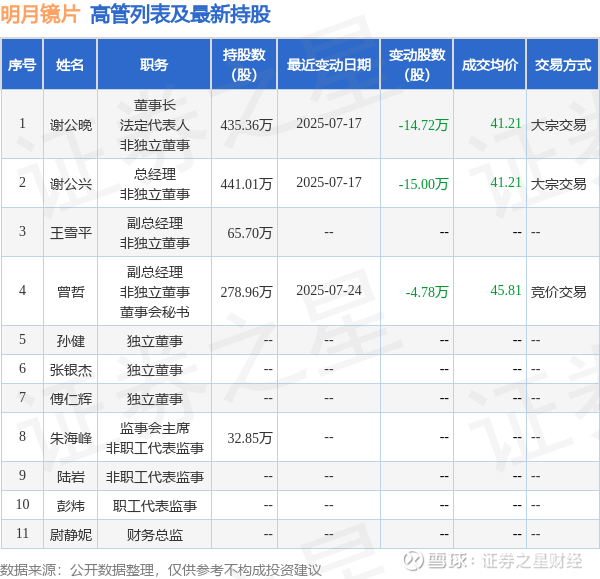Select the name 谢公兴
Screen dimensions: 600x579
[x=71, y=184]
